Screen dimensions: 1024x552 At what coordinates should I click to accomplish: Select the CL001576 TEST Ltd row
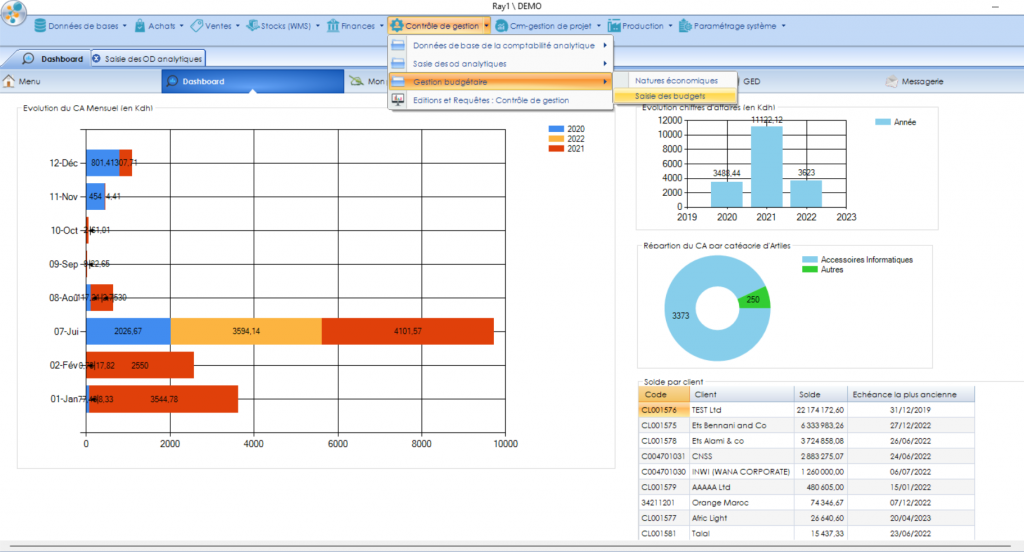(x=807, y=410)
